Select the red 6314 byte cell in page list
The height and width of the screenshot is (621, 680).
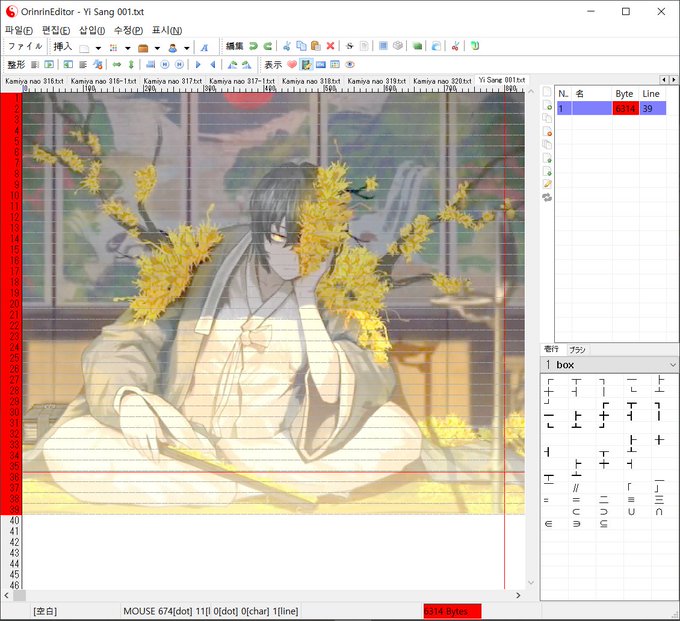click(x=625, y=108)
